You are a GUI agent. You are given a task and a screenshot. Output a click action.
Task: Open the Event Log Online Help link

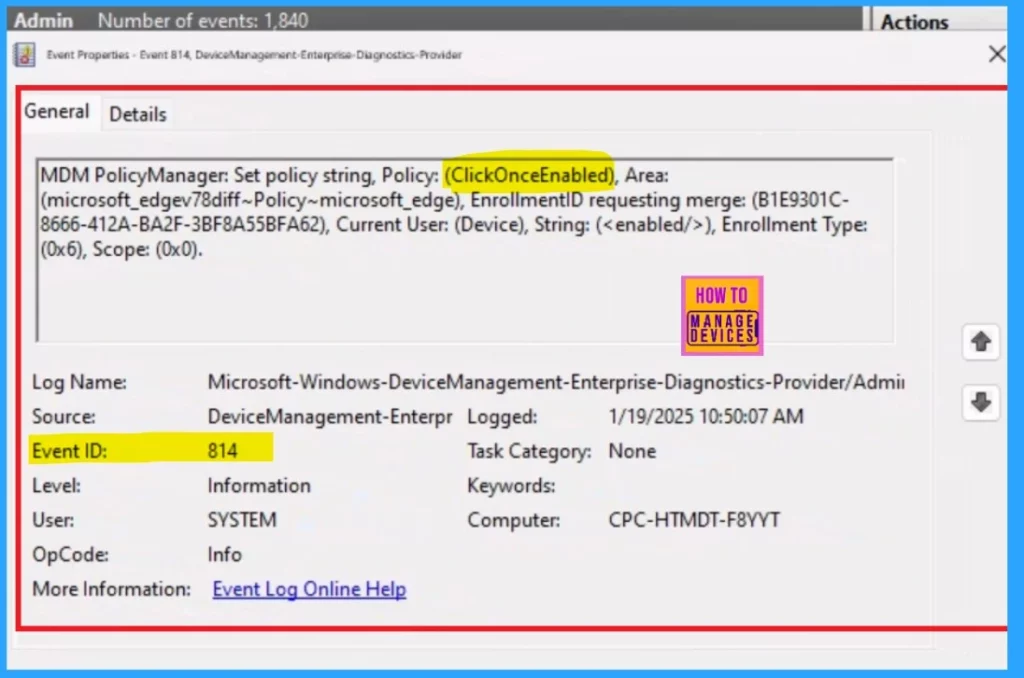click(309, 589)
